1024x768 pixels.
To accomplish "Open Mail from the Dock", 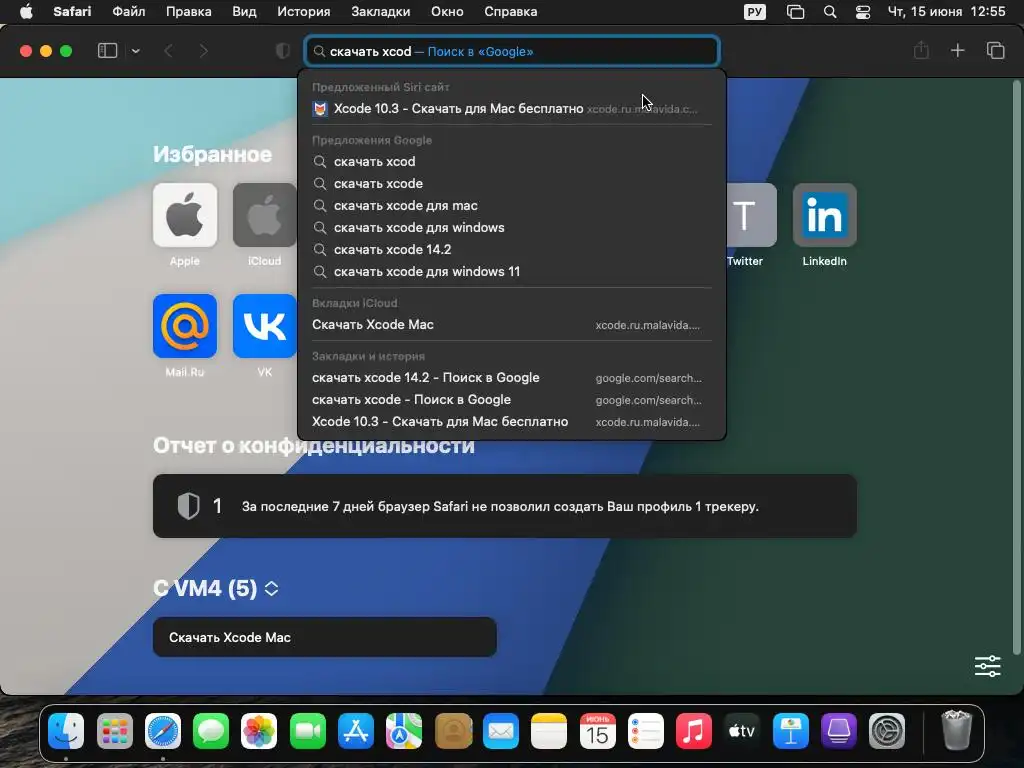I will pyautogui.click(x=501, y=731).
